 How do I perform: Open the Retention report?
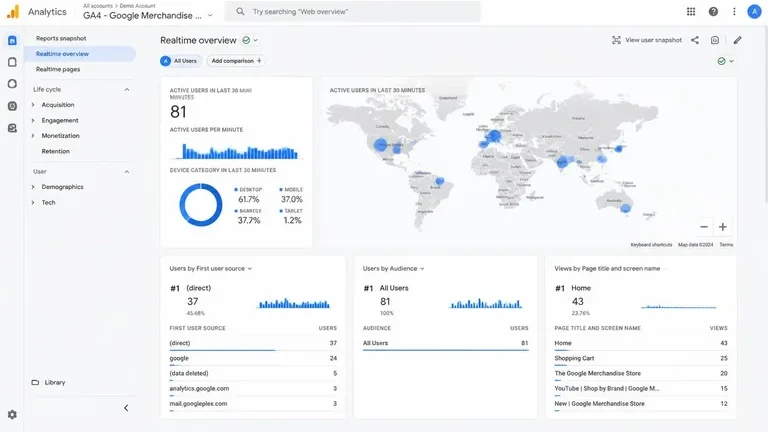[x=55, y=151]
